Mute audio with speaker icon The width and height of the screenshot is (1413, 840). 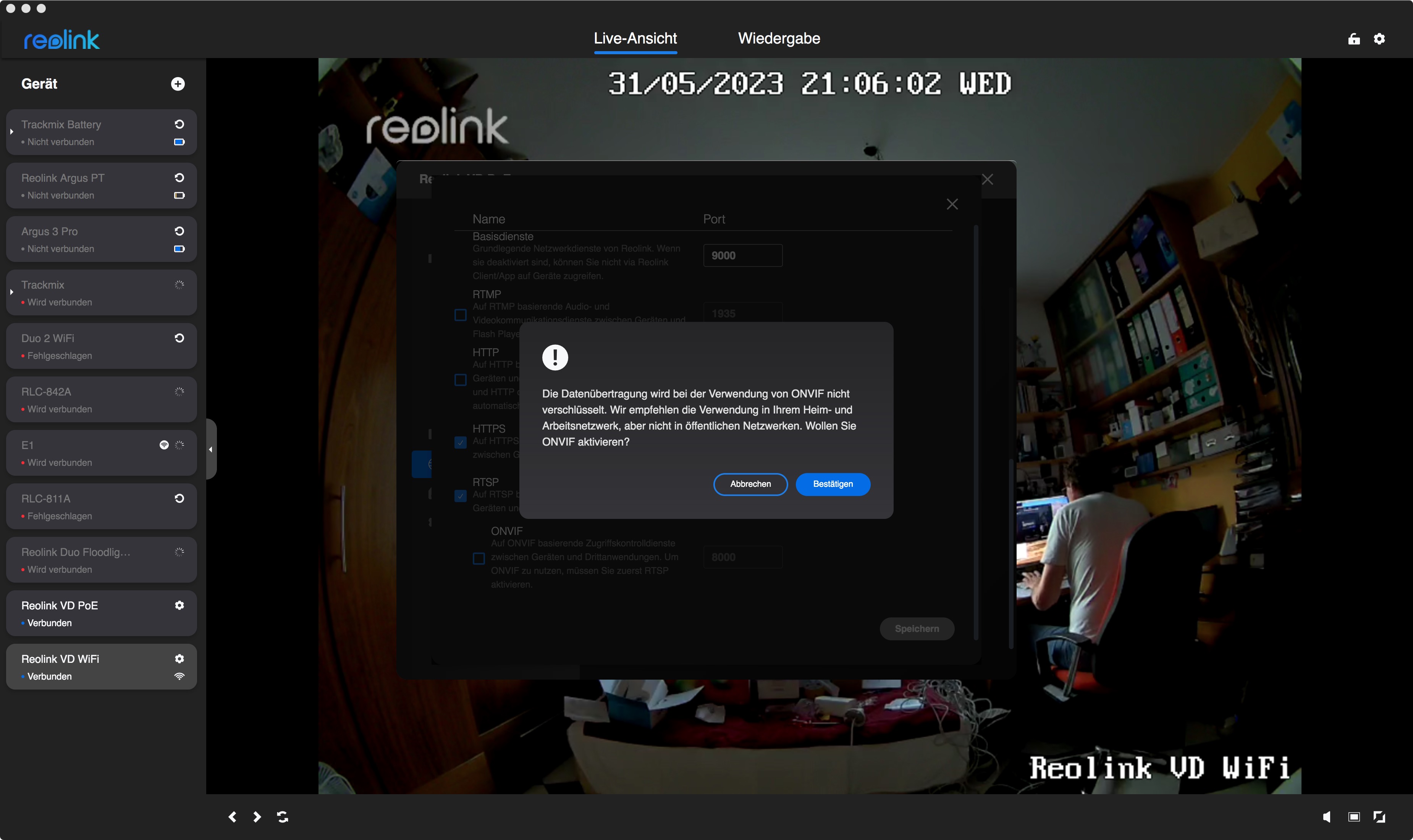tap(1327, 816)
